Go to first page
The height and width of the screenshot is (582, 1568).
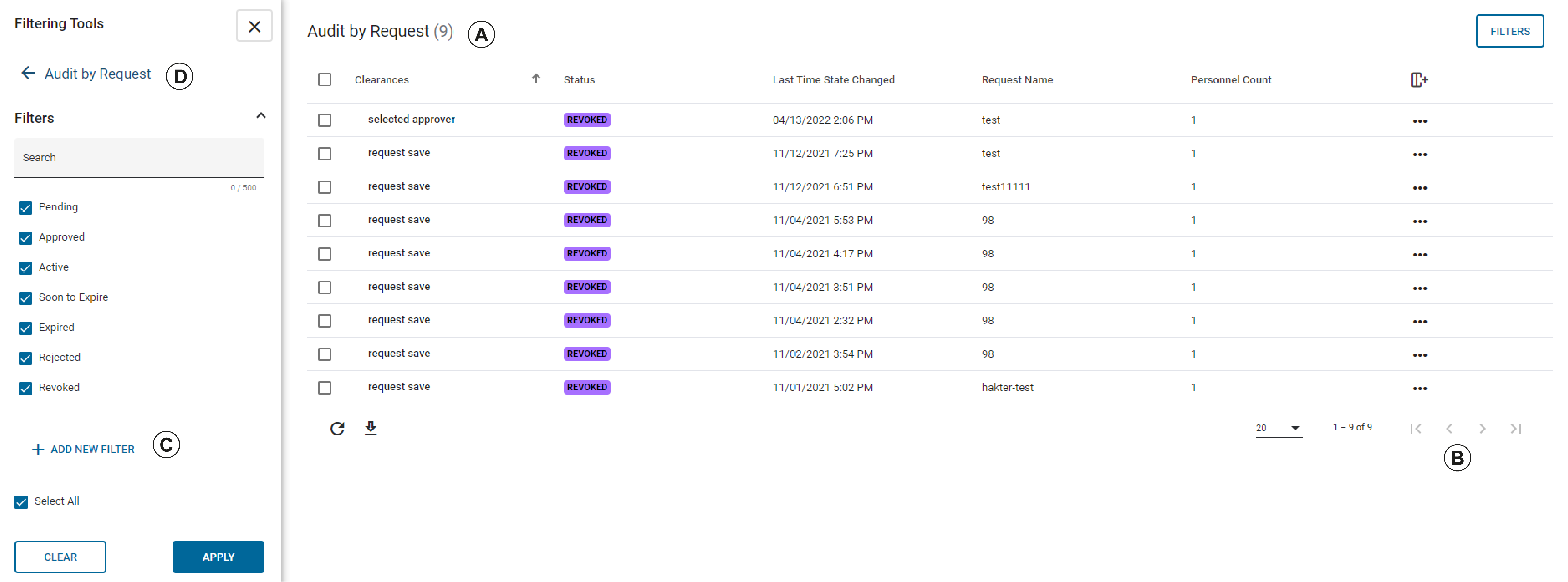1415,429
